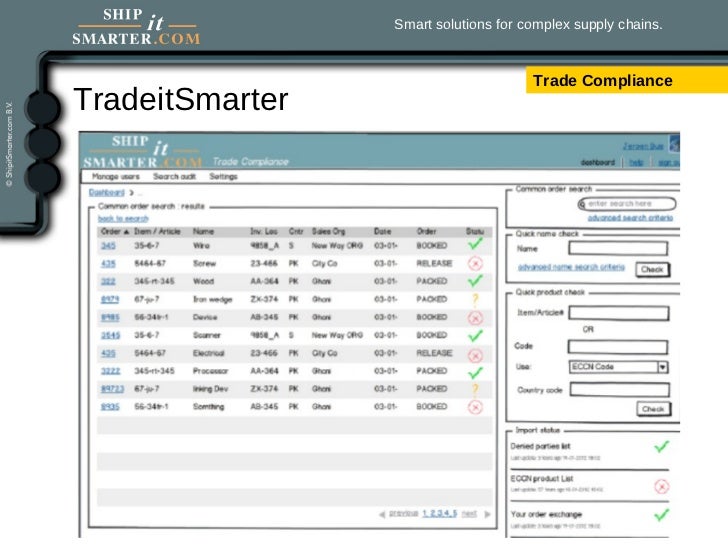Open the Settings menu

[x=223, y=176]
